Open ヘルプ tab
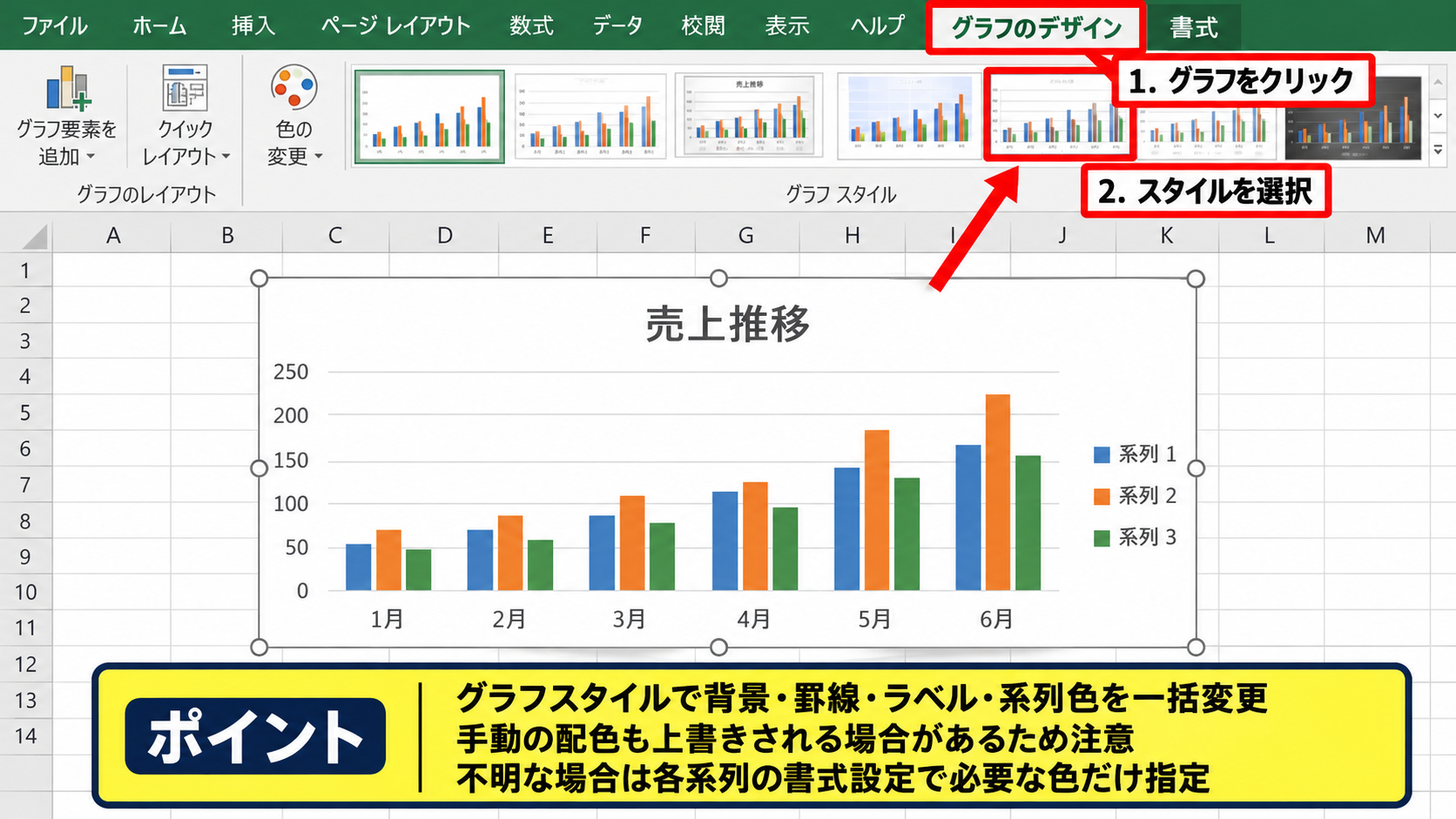Image resolution: width=1456 pixels, height=819 pixels. (877, 26)
